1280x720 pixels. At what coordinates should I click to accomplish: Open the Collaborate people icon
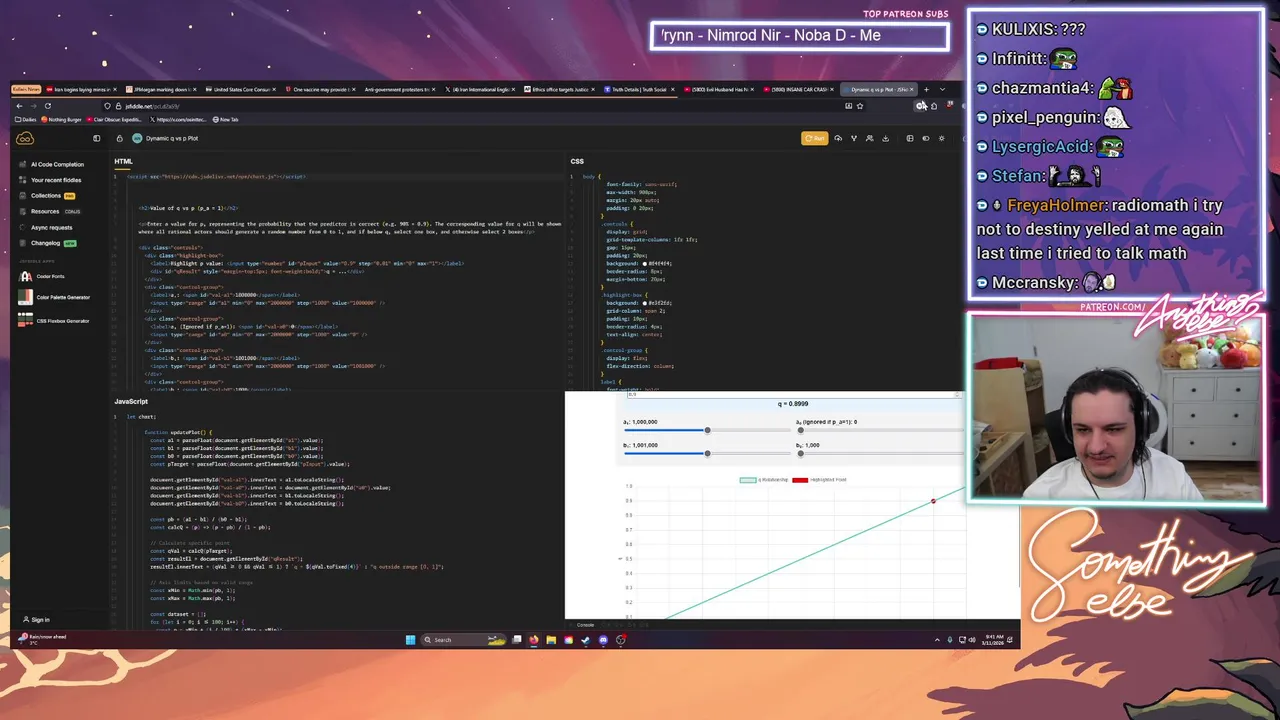pyautogui.click(x=869, y=138)
